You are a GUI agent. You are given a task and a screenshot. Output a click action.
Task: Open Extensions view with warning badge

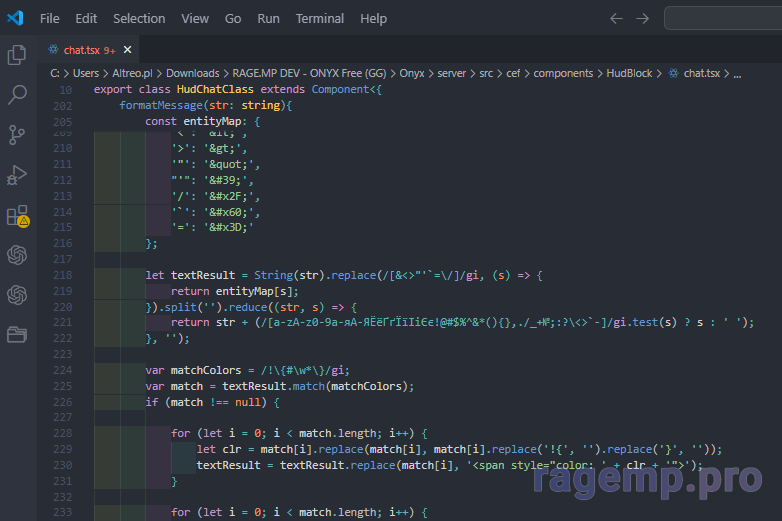17,215
